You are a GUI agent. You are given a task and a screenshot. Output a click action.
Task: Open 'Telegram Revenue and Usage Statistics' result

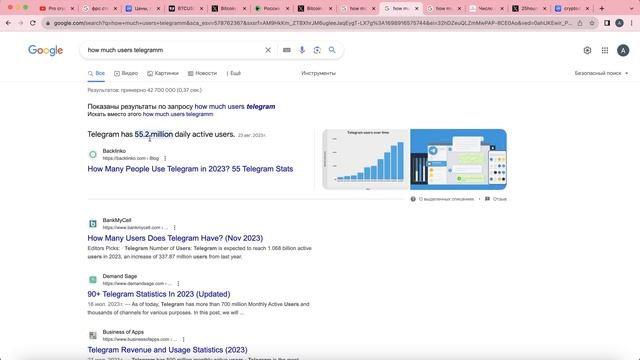point(167,350)
